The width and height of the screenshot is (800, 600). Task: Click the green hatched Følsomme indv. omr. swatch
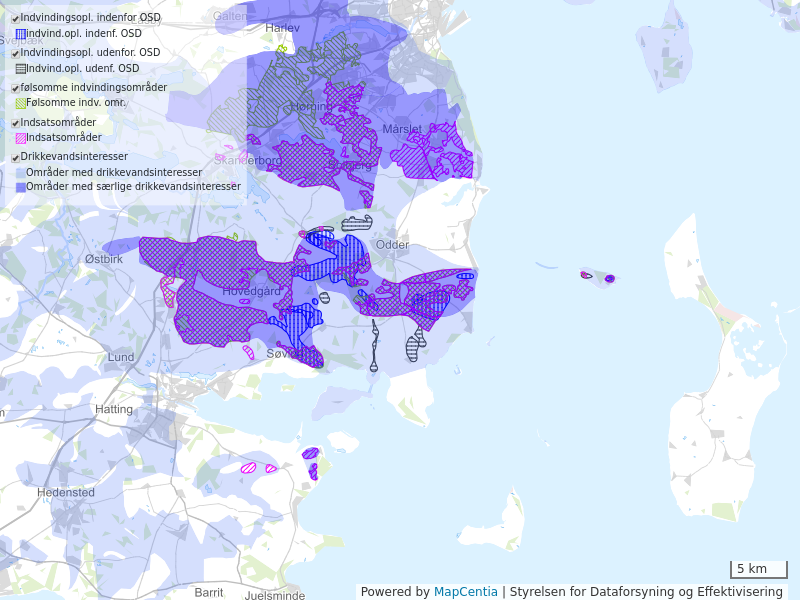pyautogui.click(x=21, y=104)
